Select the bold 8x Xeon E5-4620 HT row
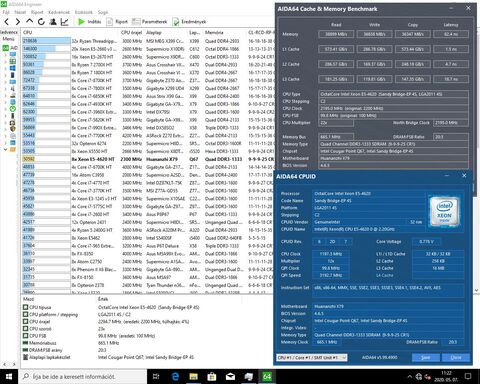This screenshot has width=480, height=384. pyautogui.click(x=148, y=159)
